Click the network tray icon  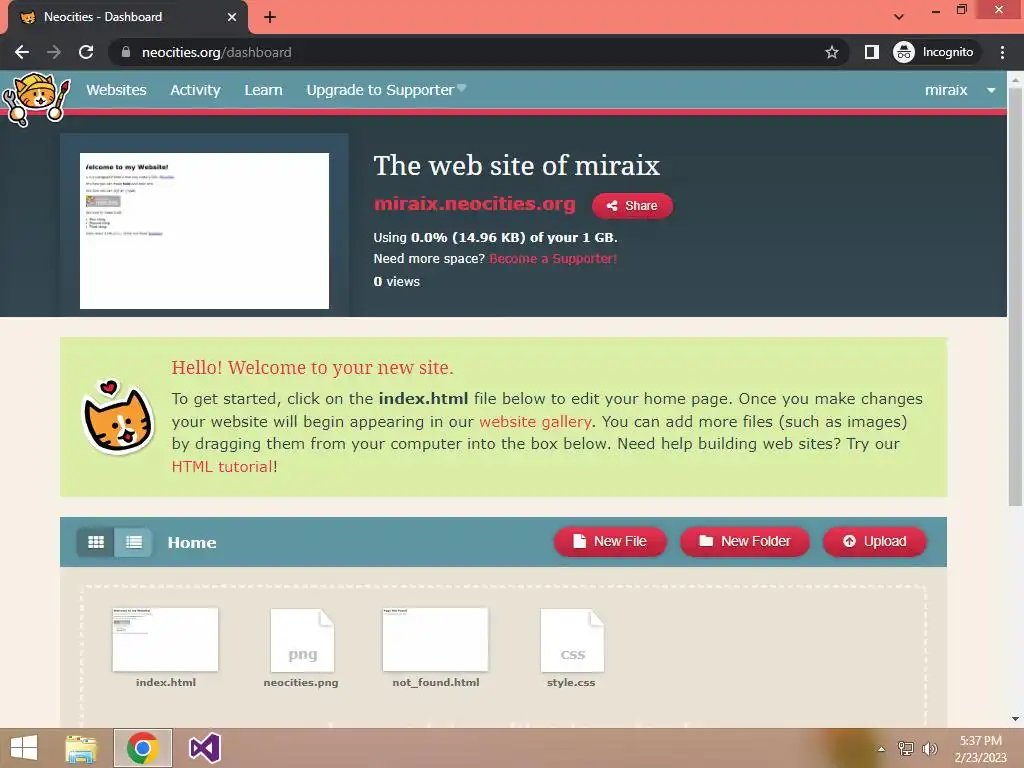906,749
